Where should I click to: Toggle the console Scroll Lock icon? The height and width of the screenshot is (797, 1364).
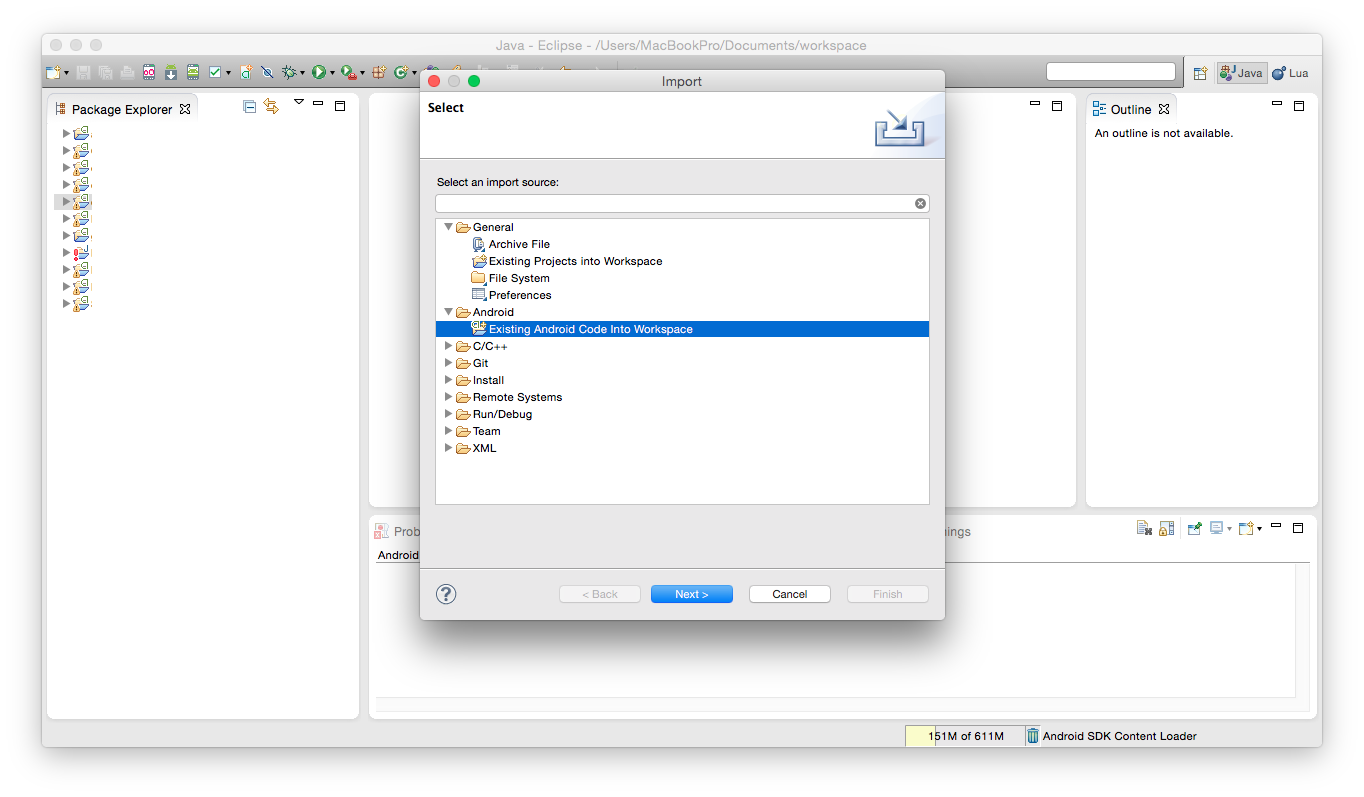(x=1166, y=528)
